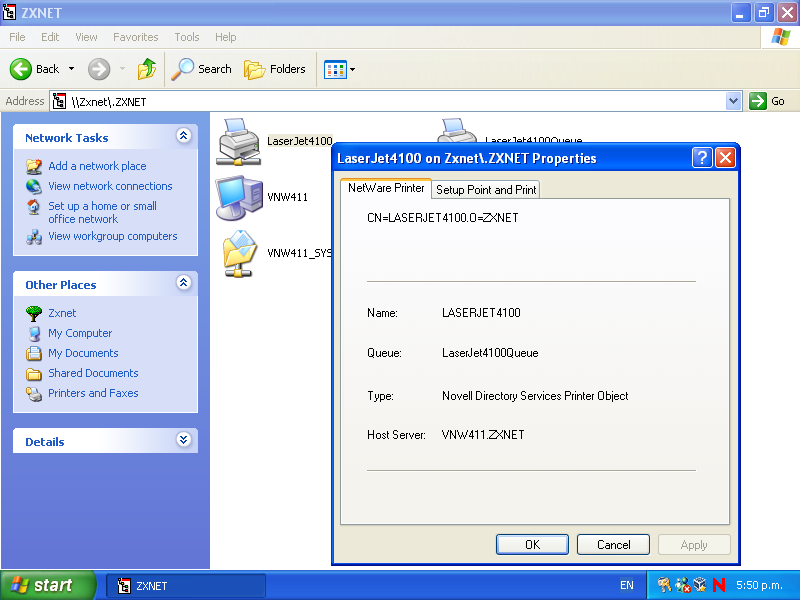Click Cancel in the Properties dialog
Viewport: 800px width, 600px height.
(x=613, y=544)
